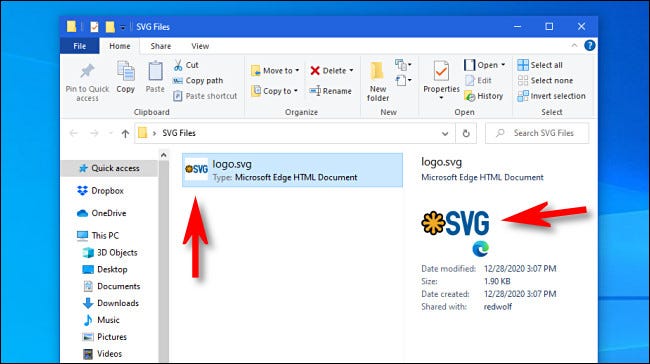Collapse the ribbon with the chevron
This screenshot has width=650, height=364.
pyautogui.click(x=574, y=46)
